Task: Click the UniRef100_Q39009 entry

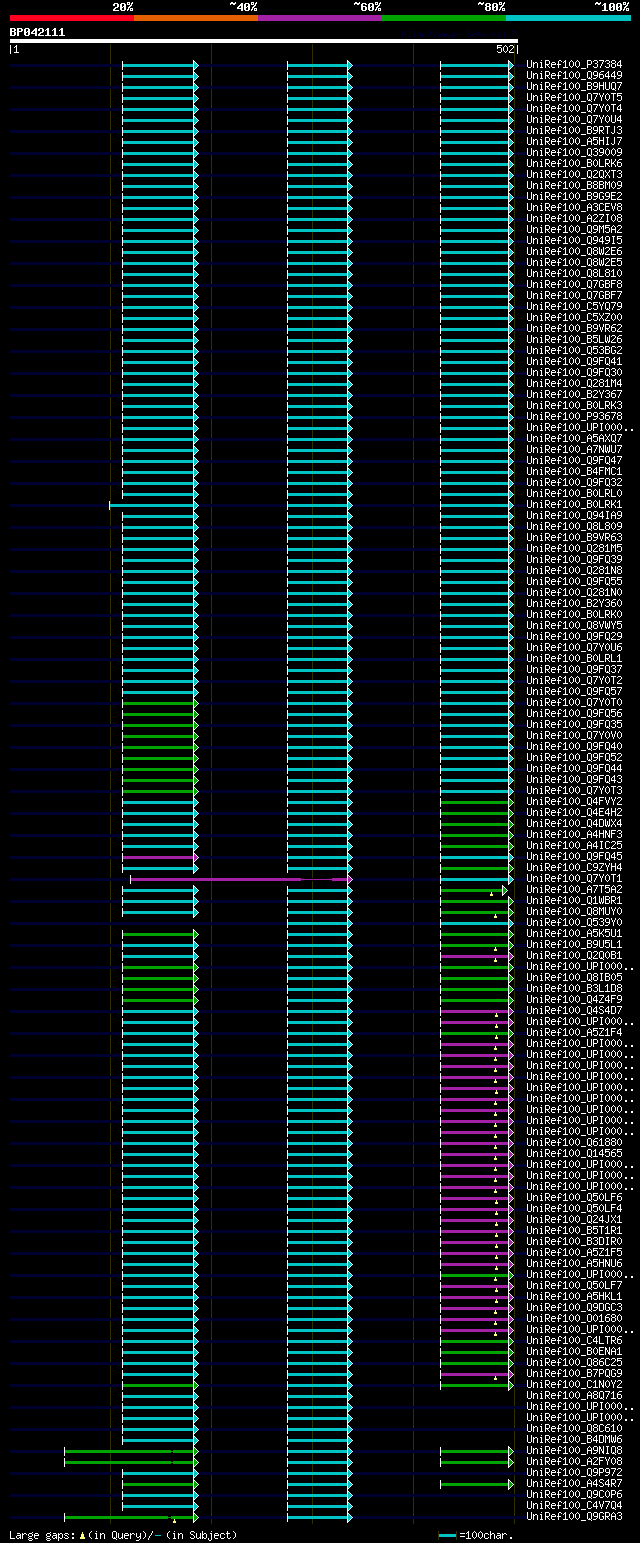Action: pyautogui.click(x=574, y=152)
